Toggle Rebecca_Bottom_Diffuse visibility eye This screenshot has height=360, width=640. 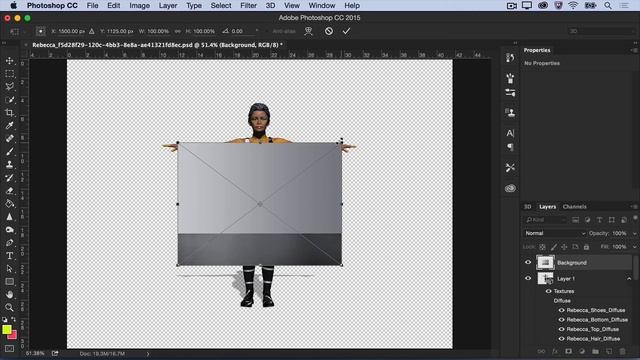click(x=562, y=320)
